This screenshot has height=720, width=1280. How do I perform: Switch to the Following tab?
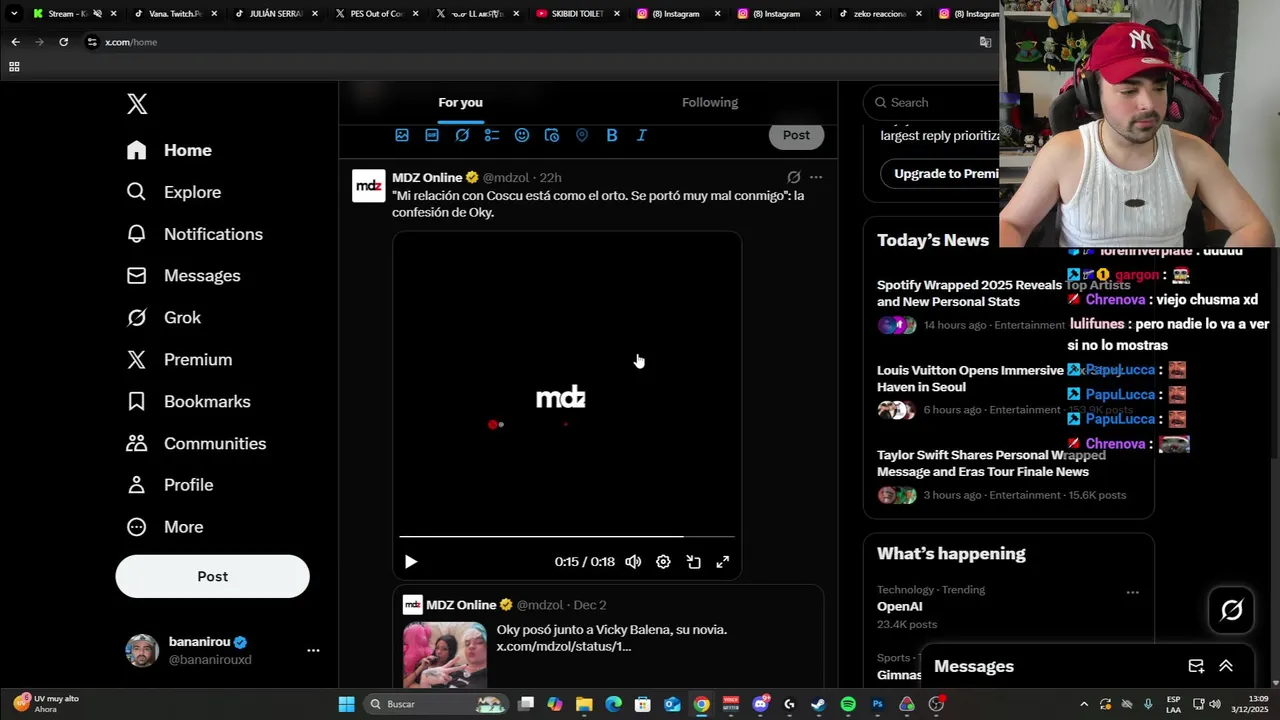(710, 102)
